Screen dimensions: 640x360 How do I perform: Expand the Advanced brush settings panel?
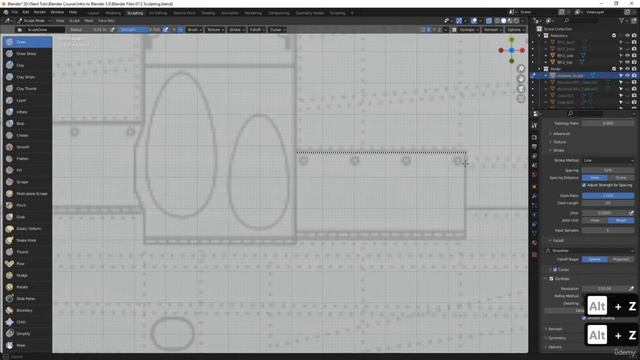click(561, 134)
